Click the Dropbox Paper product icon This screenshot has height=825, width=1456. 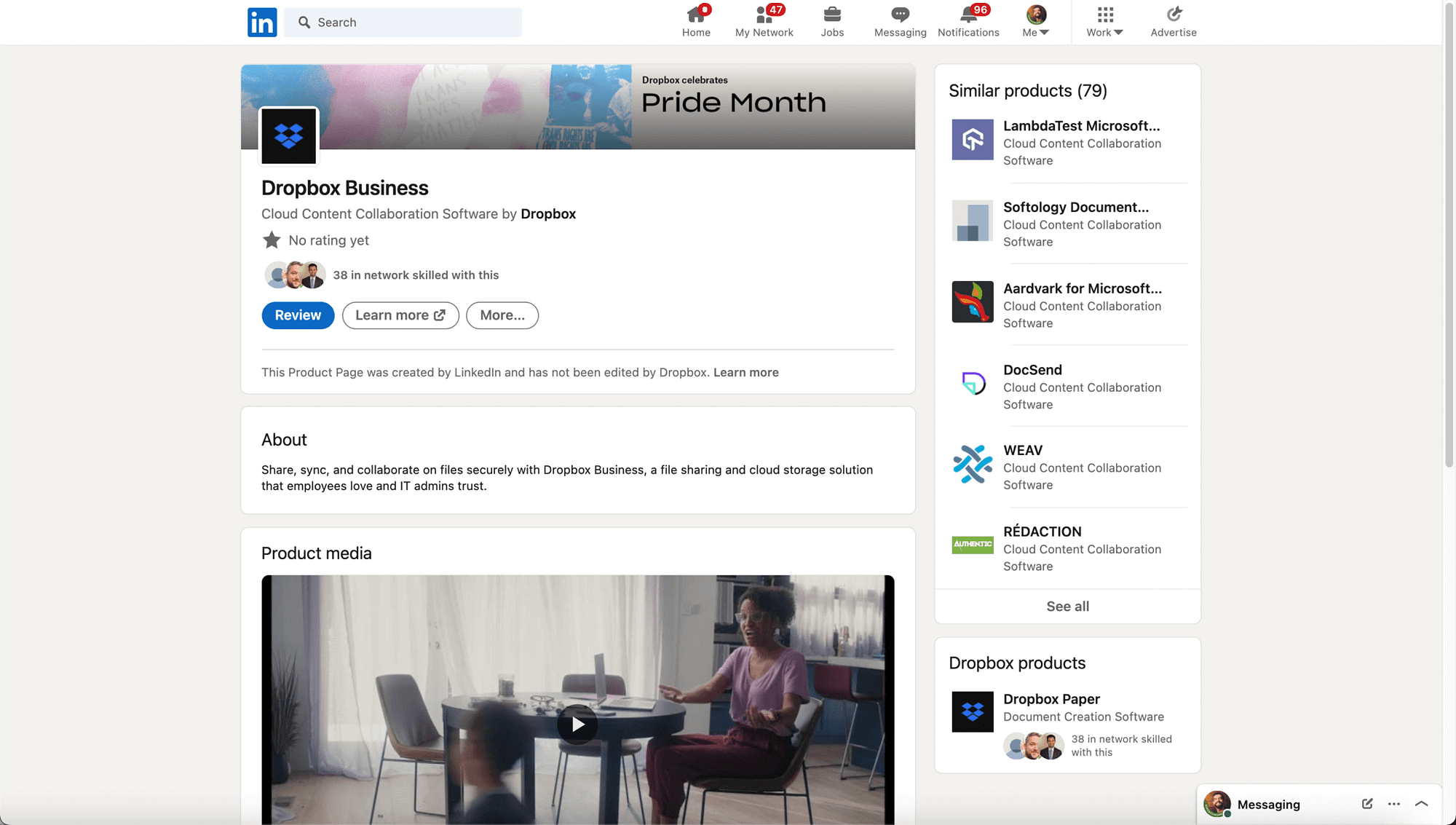point(972,711)
